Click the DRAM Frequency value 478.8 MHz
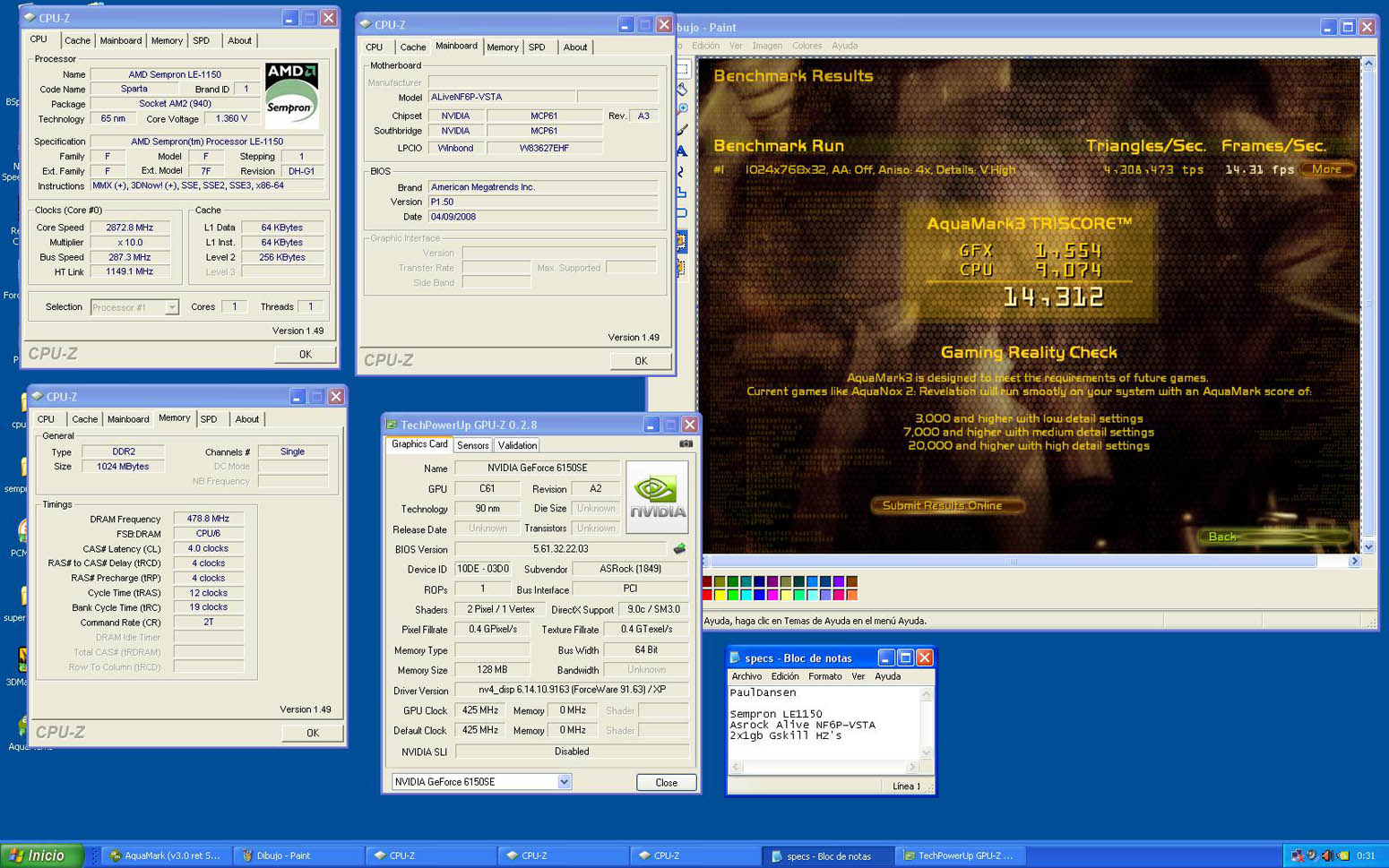This screenshot has height=868, width=1389. tap(208, 519)
